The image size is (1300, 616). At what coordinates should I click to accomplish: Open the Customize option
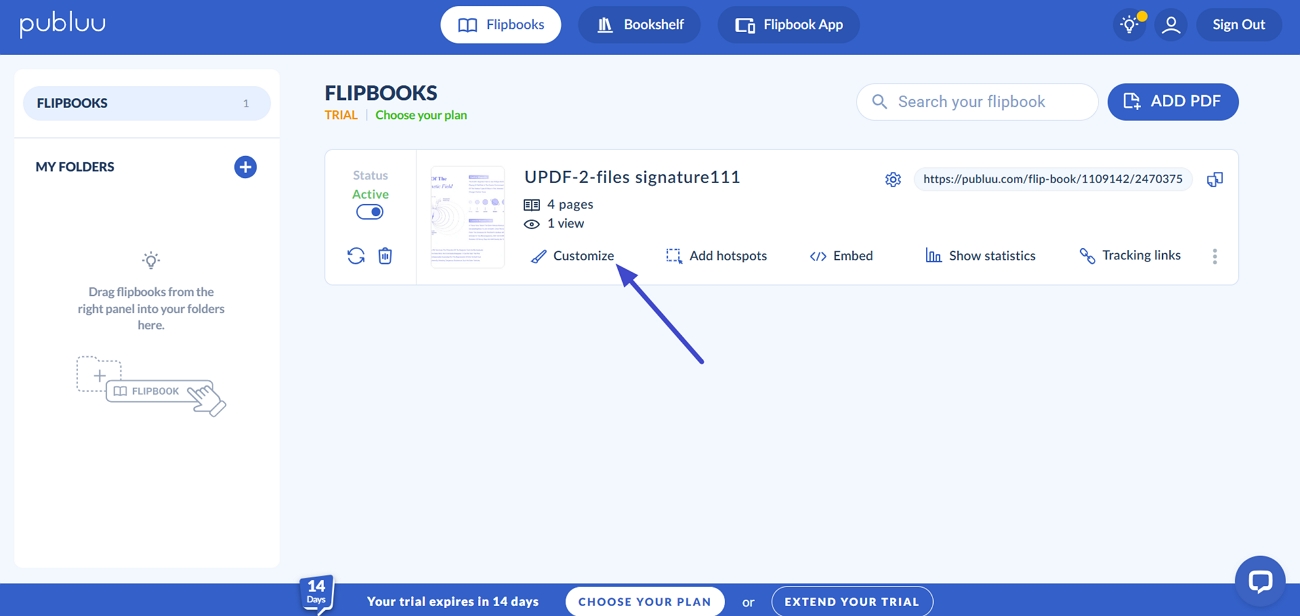coord(573,256)
